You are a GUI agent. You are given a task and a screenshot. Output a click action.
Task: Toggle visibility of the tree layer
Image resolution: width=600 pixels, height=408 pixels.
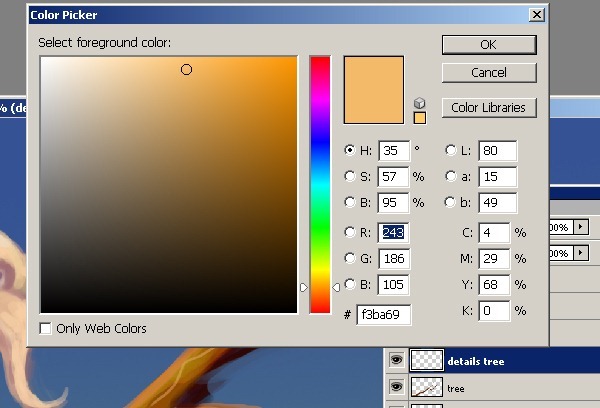coord(397,388)
